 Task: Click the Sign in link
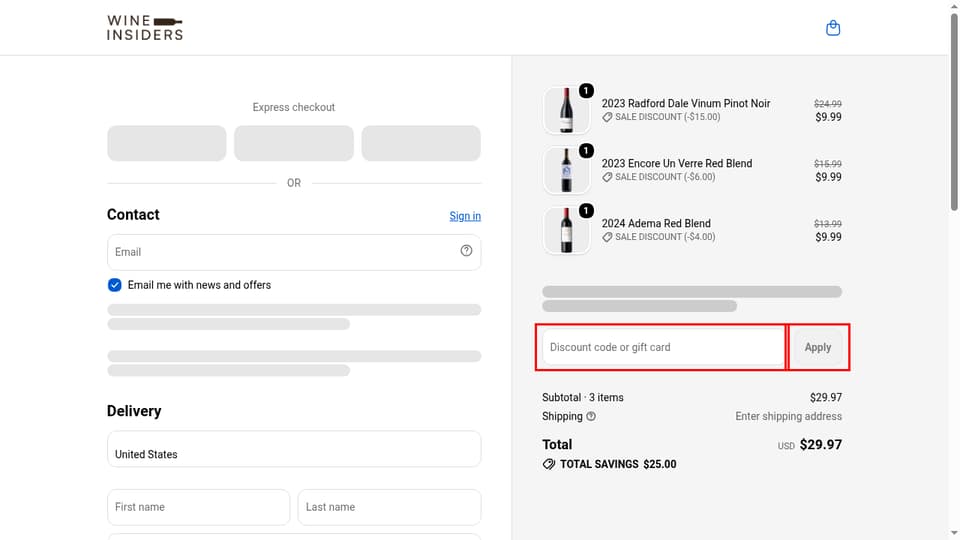pyautogui.click(x=465, y=216)
